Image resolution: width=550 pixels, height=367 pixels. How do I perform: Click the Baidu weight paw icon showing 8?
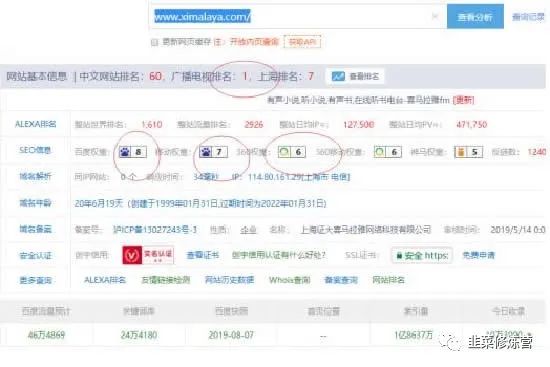[133, 152]
